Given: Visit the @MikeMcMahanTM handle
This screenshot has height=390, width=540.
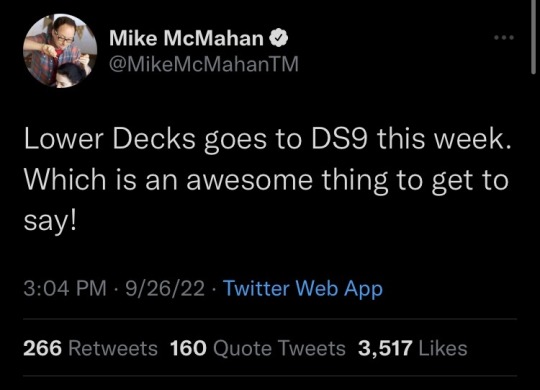Looking at the screenshot, I should click(x=204, y=64).
